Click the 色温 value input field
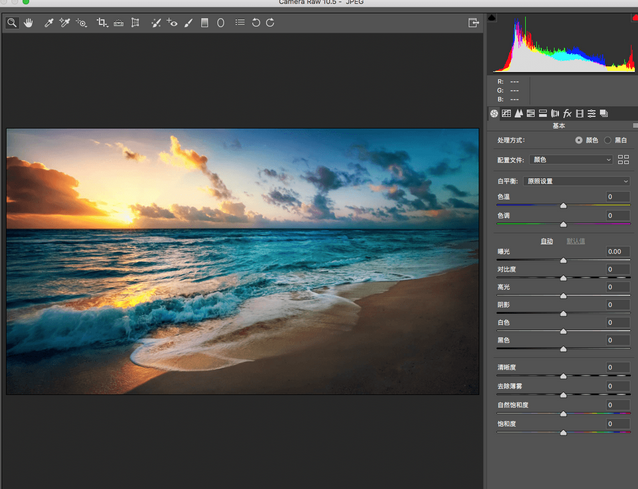This screenshot has height=489, width=638. click(x=618, y=196)
